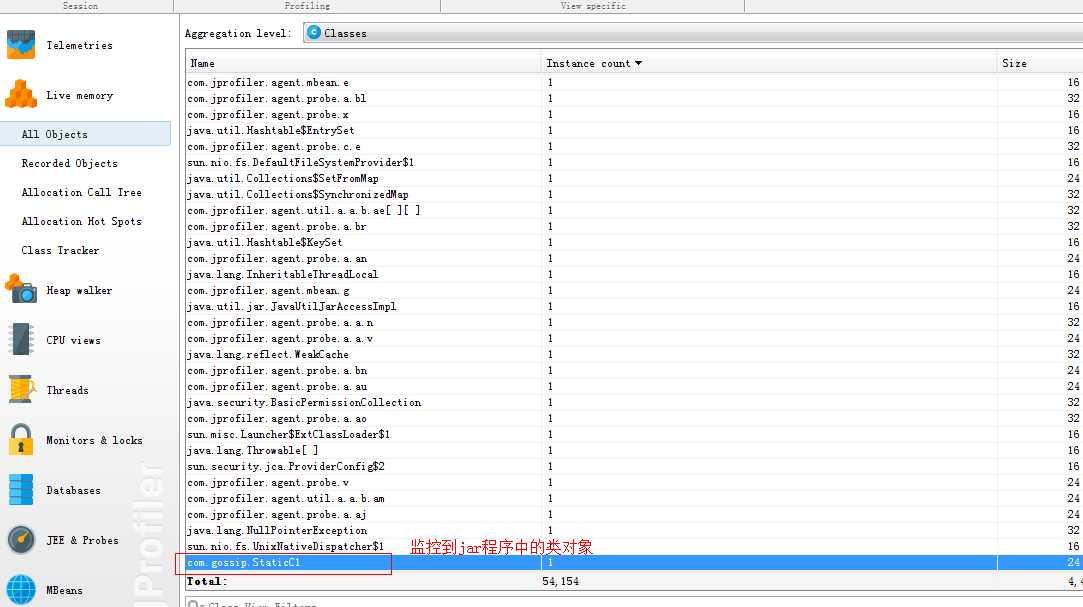Screen dimensions: 1083x607
Task: Select the Session toolbar group label
Action: pos(80,6)
